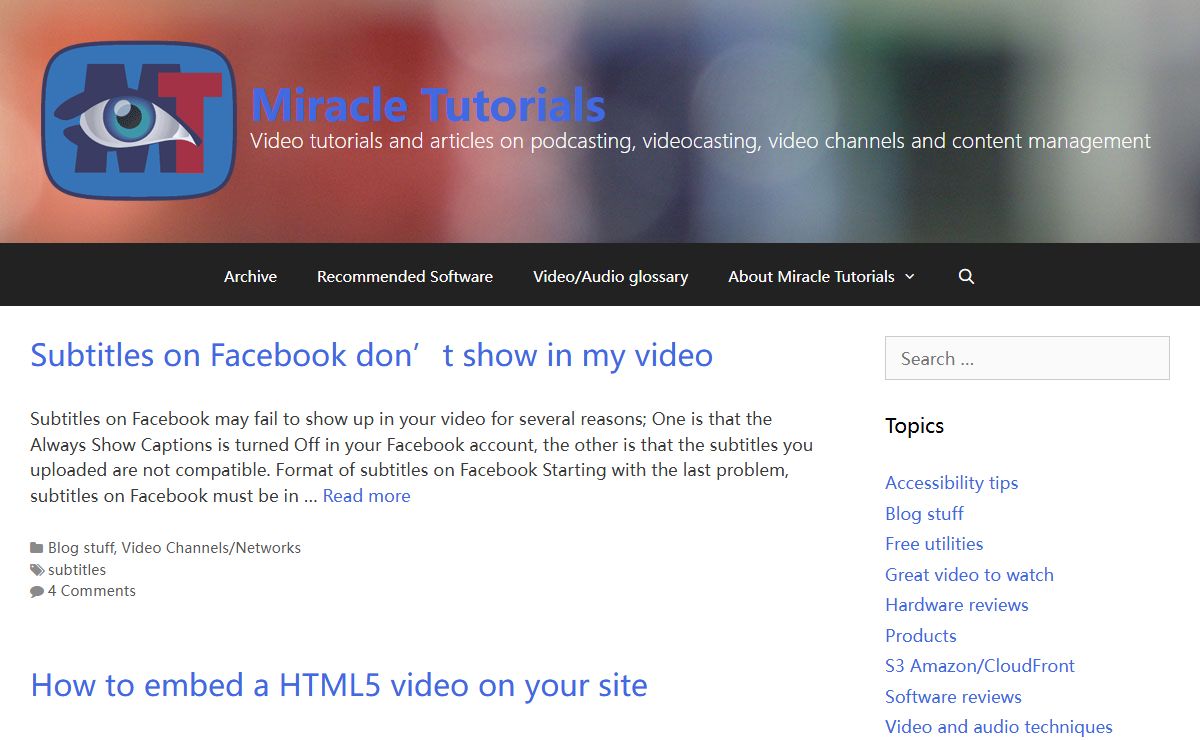
Task: Click the Topics sidebar heading
Action: (914, 426)
